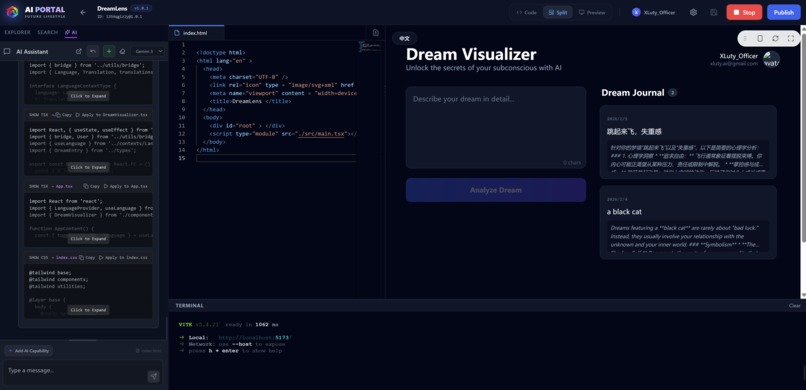Click the AI Portal logo icon

(x=12, y=12)
